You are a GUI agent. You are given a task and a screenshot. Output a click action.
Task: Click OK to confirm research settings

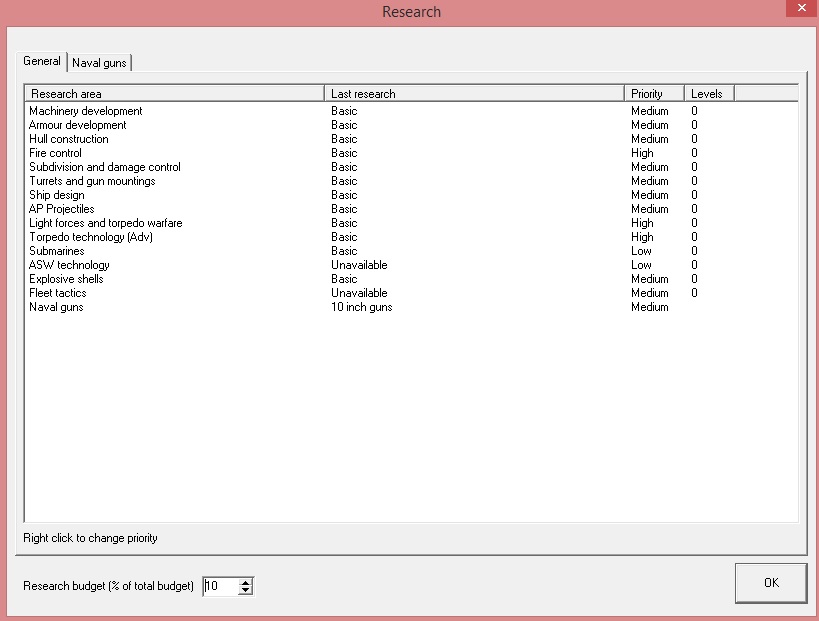point(771,583)
